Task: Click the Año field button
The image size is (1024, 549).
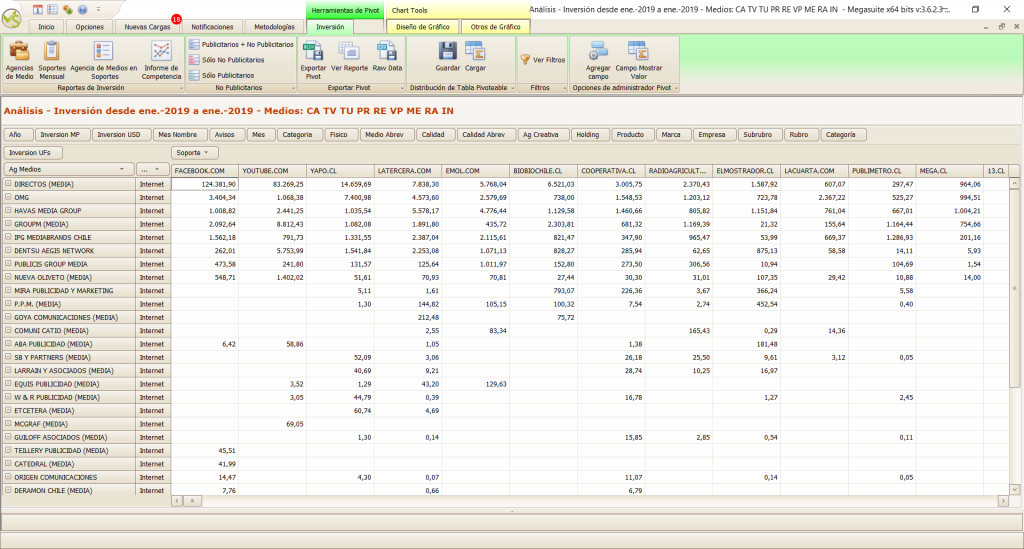Action: coord(16,134)
